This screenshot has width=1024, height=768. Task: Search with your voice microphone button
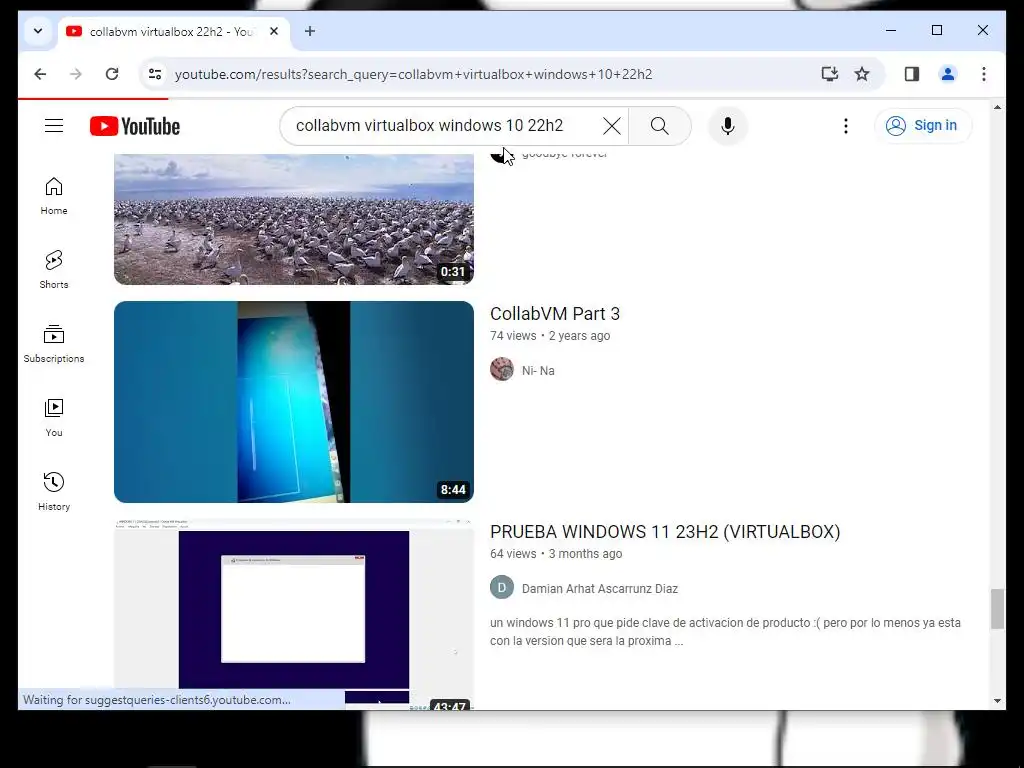pyautogui.click(x=728, y=126)
